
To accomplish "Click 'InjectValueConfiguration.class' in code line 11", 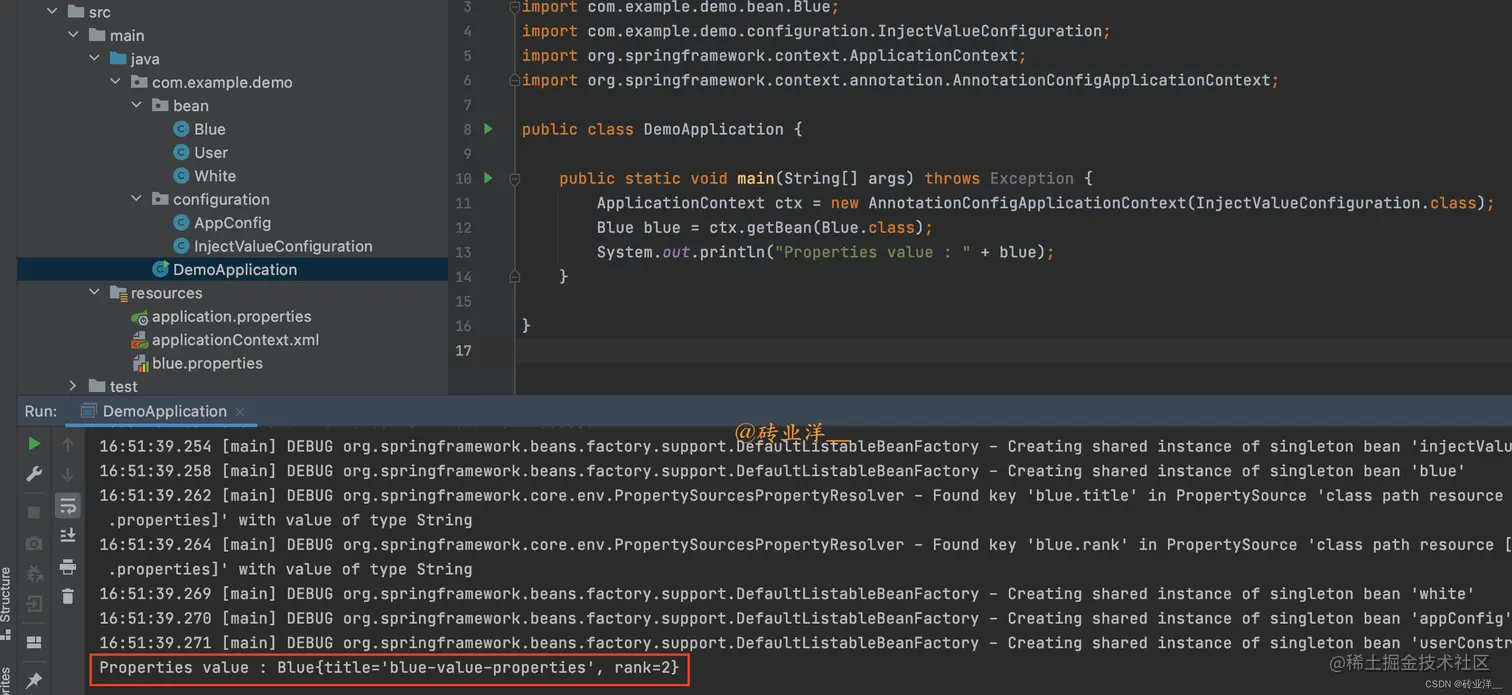I will coord(1336,203).
